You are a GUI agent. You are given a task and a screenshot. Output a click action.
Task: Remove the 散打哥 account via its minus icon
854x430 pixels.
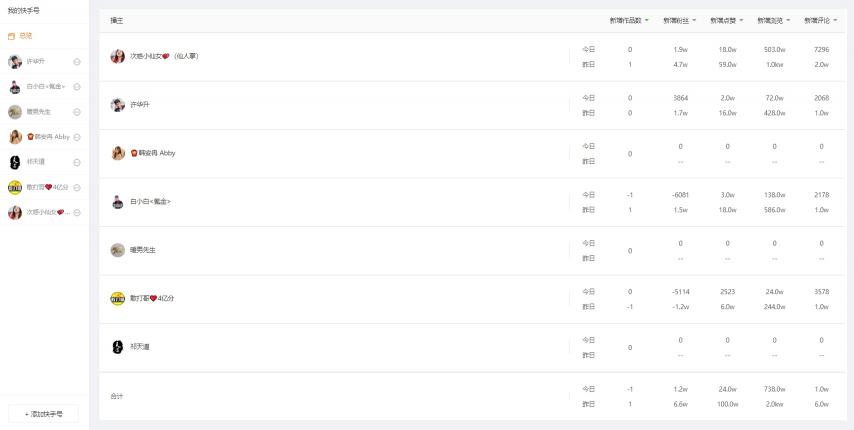(x=77, y=188)
